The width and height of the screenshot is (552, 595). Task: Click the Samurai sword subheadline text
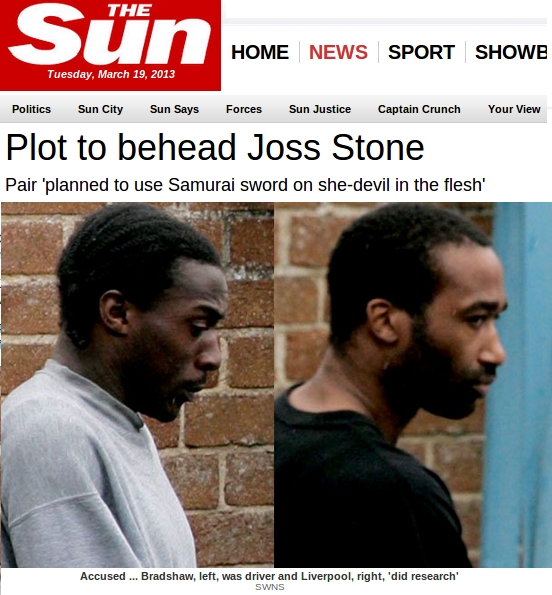coord(245,185)
